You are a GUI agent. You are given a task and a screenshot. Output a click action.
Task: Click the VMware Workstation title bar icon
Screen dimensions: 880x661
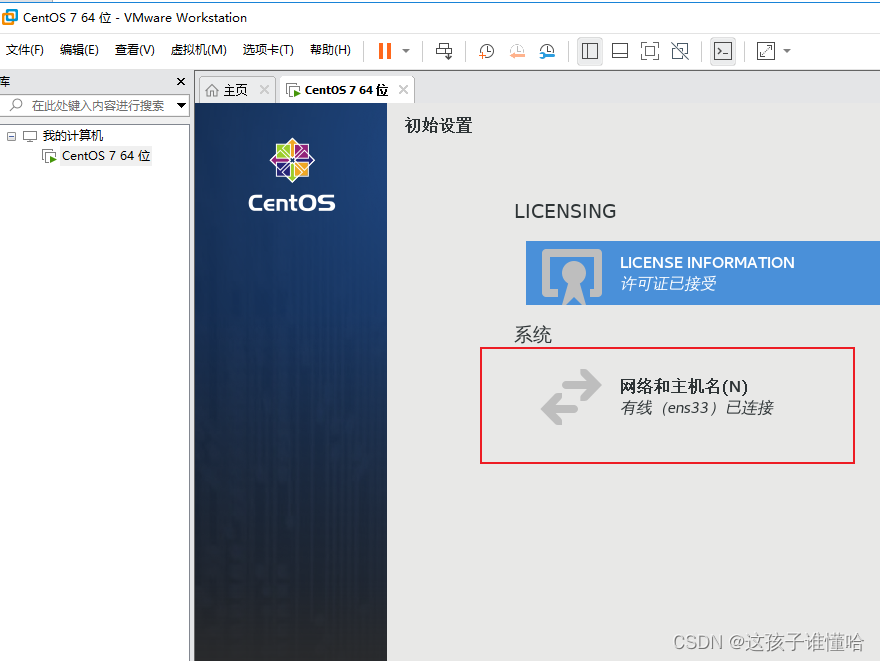click(10, 17)
